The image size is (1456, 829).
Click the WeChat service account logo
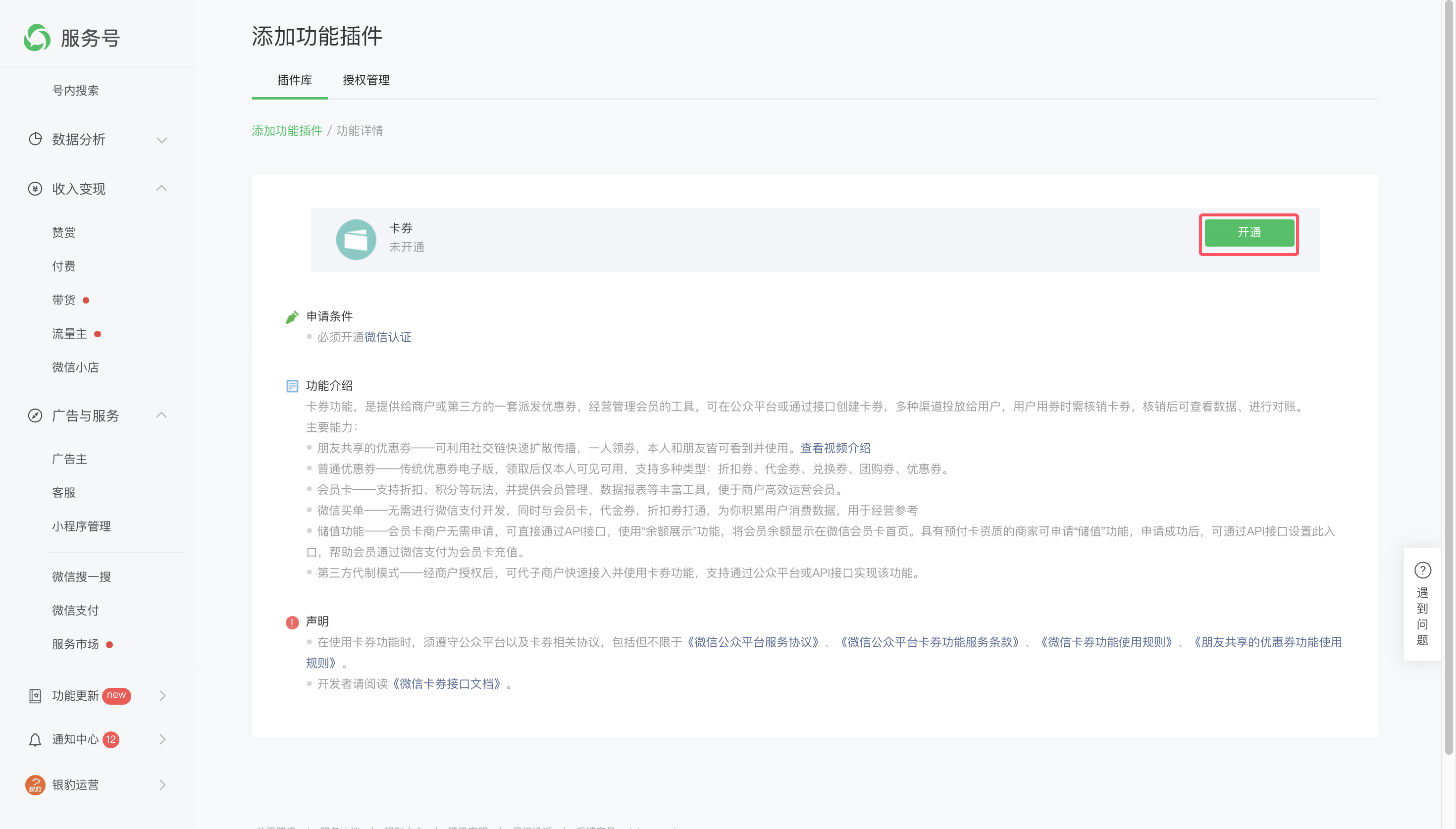(37, 38)
